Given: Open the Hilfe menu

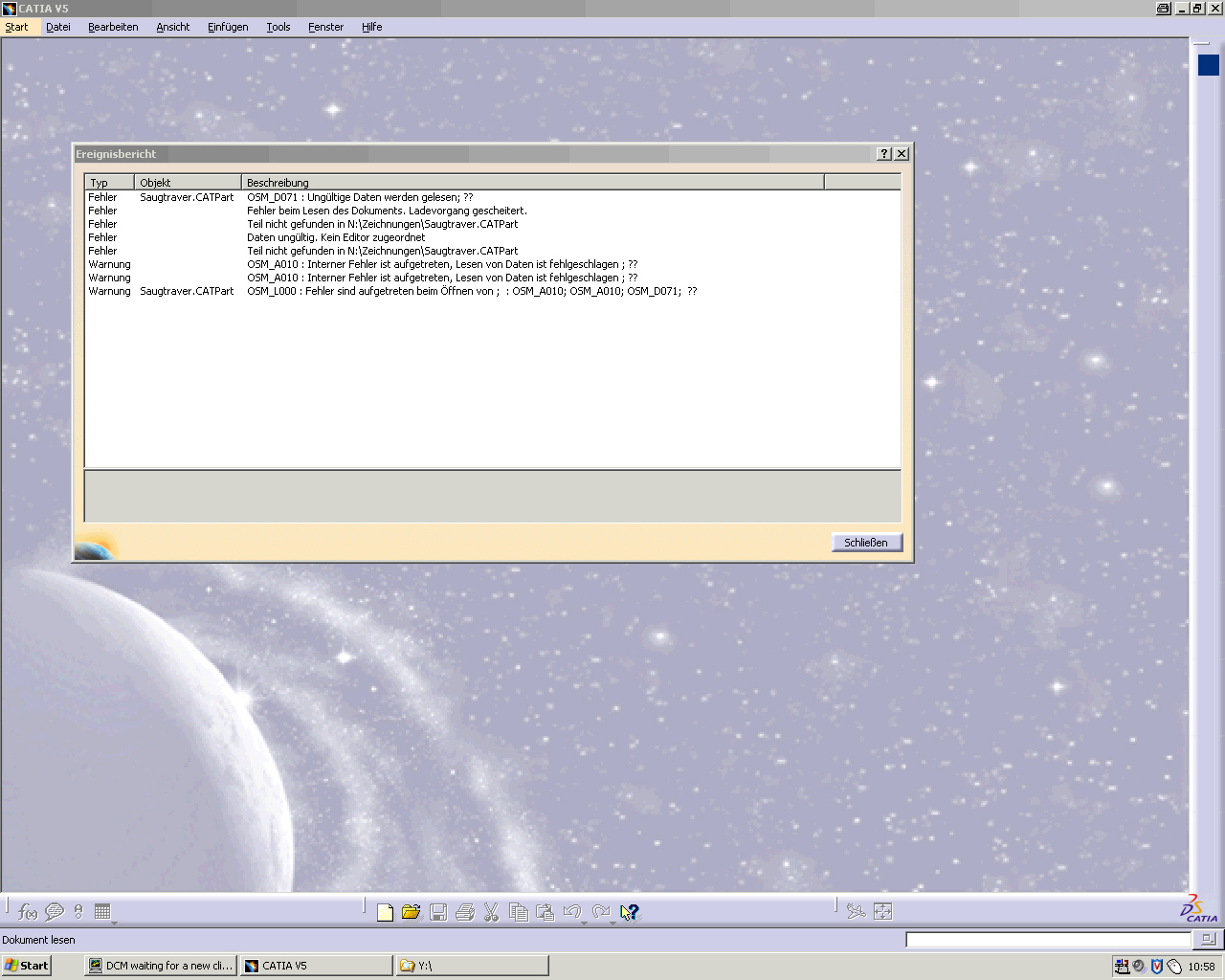Looking at the screenshot, I should 372,27.
